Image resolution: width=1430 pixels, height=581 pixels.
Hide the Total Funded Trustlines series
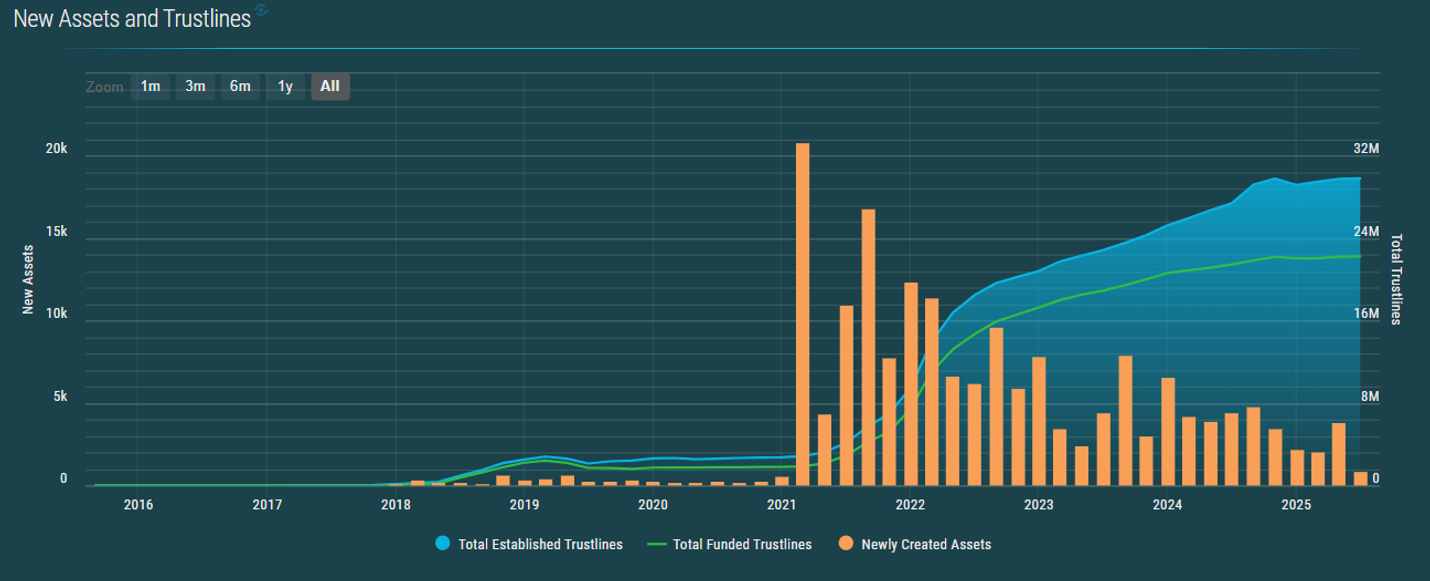[742, 544]
